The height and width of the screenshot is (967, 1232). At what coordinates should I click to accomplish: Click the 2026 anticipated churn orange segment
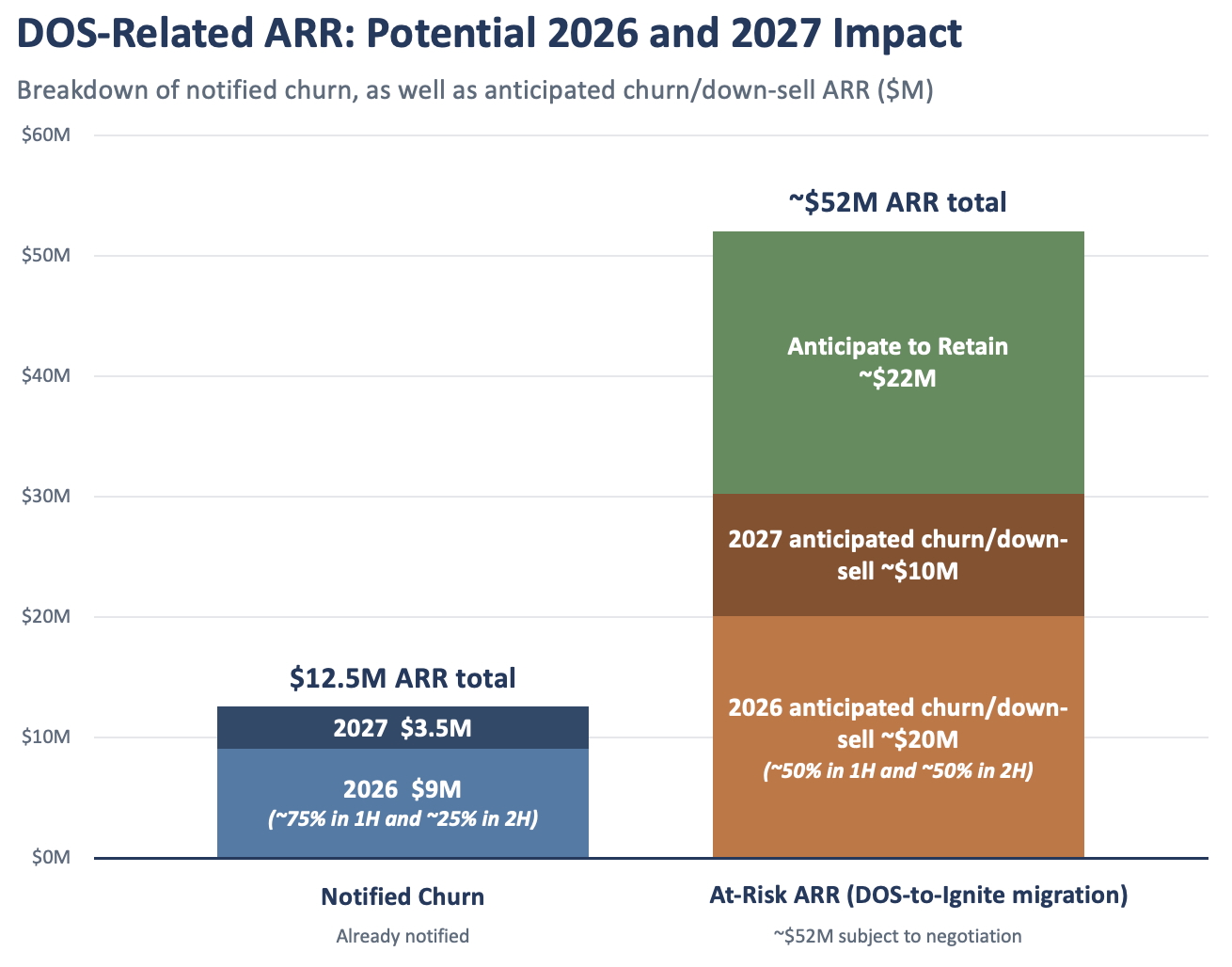pyautogui.click(x=898, y=737)
